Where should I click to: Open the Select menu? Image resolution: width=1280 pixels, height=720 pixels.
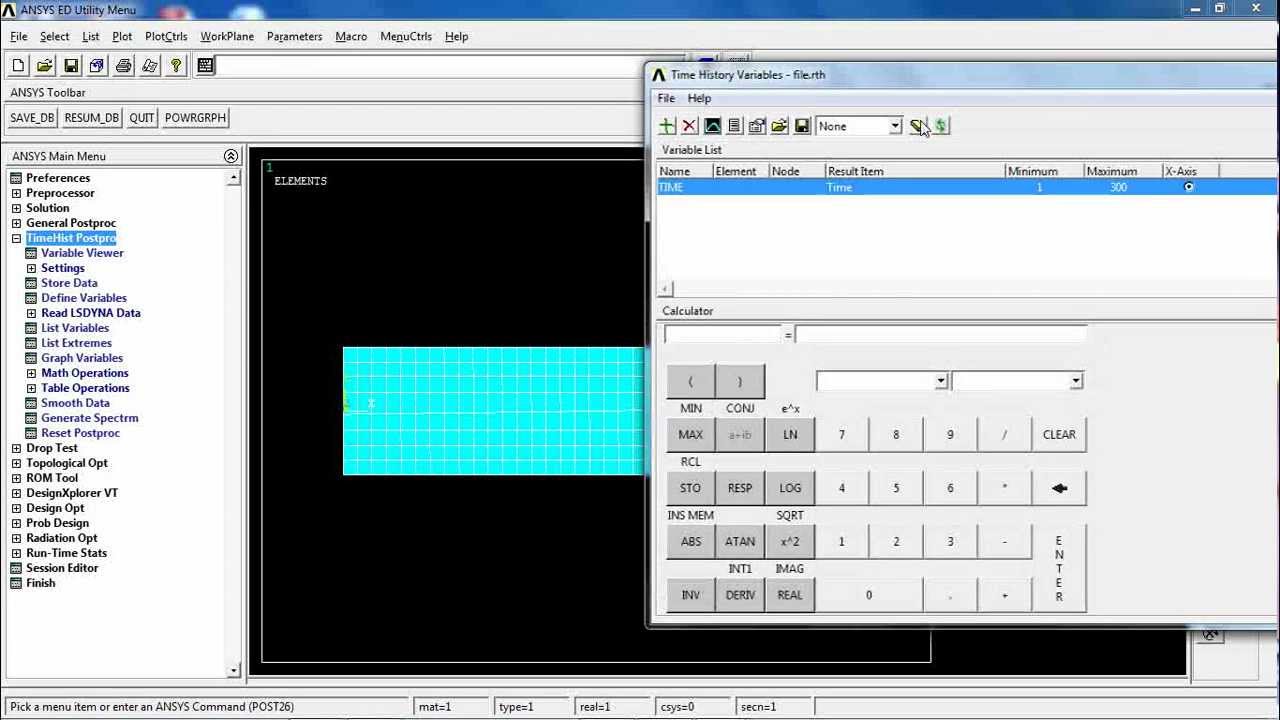point(55,36)
